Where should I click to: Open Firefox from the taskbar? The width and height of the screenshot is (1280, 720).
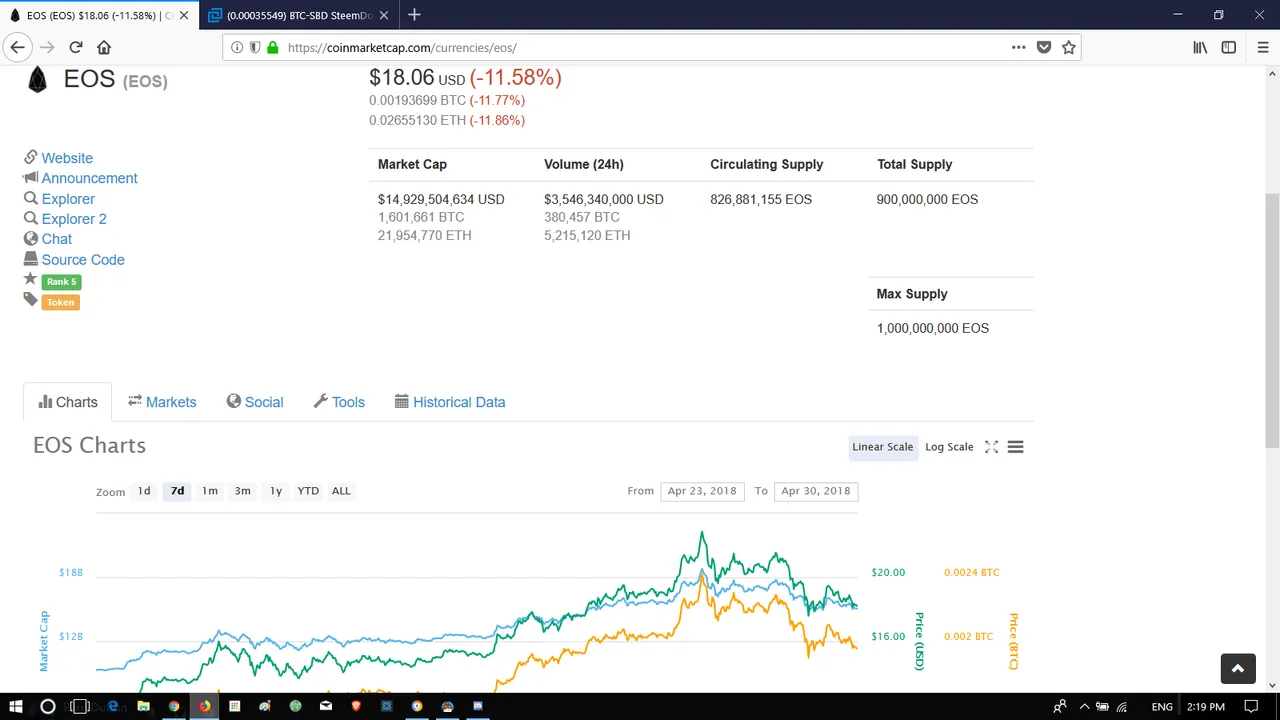pyautogui.click(x=204, y=706)
